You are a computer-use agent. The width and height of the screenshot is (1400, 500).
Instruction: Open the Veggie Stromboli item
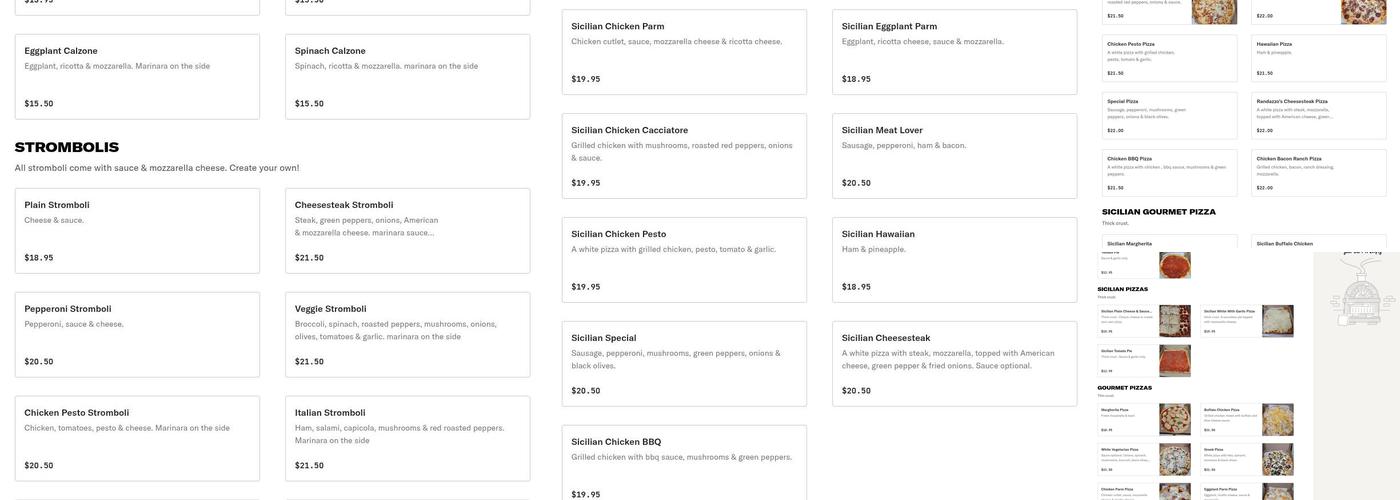point(407,335)
